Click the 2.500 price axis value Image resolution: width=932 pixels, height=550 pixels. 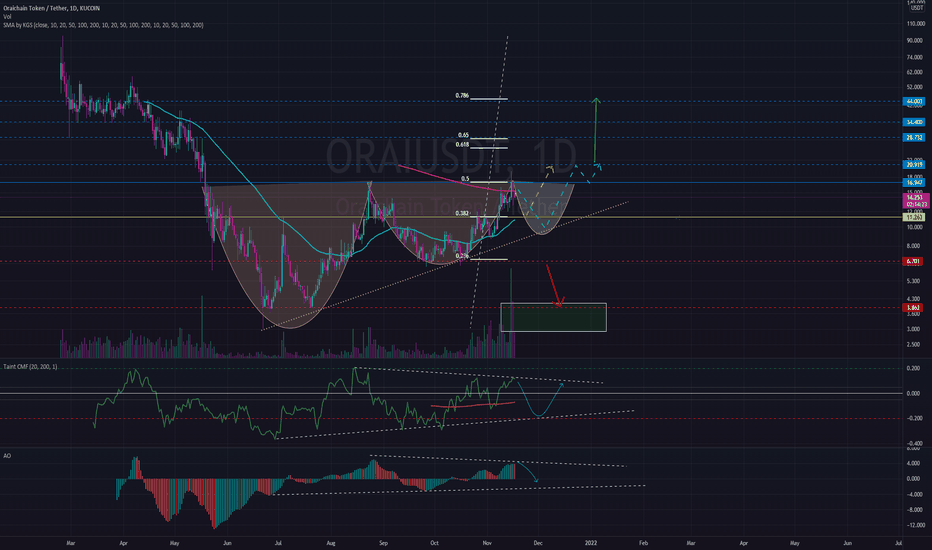[915, 344]
